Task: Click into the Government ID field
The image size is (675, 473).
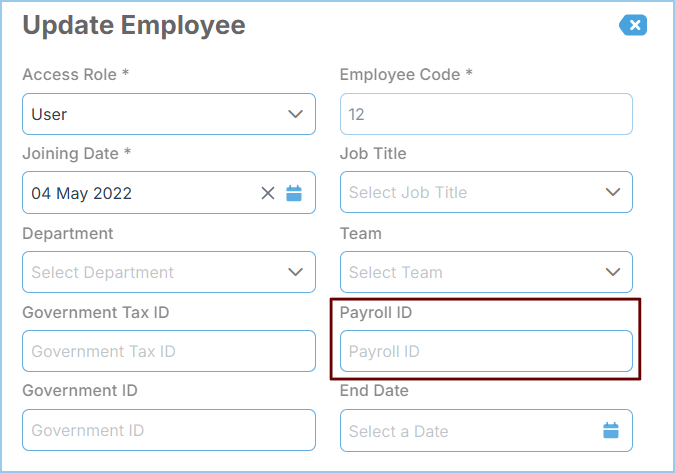Action: pyautogui.click(x=169, y=430)
